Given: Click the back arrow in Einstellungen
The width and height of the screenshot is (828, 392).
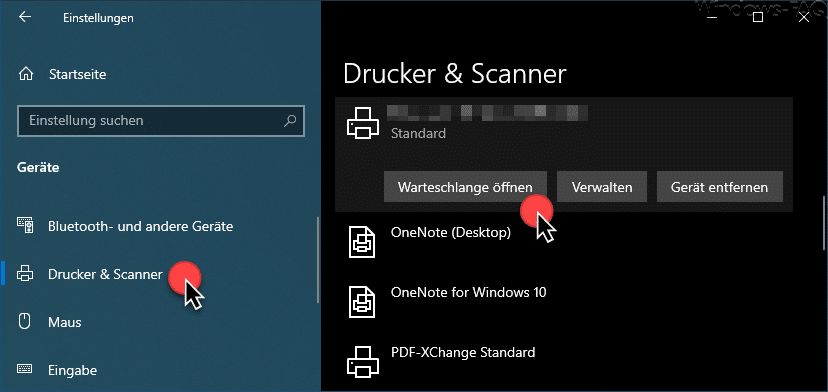Looking at the screenshot, I should point(25,17).
